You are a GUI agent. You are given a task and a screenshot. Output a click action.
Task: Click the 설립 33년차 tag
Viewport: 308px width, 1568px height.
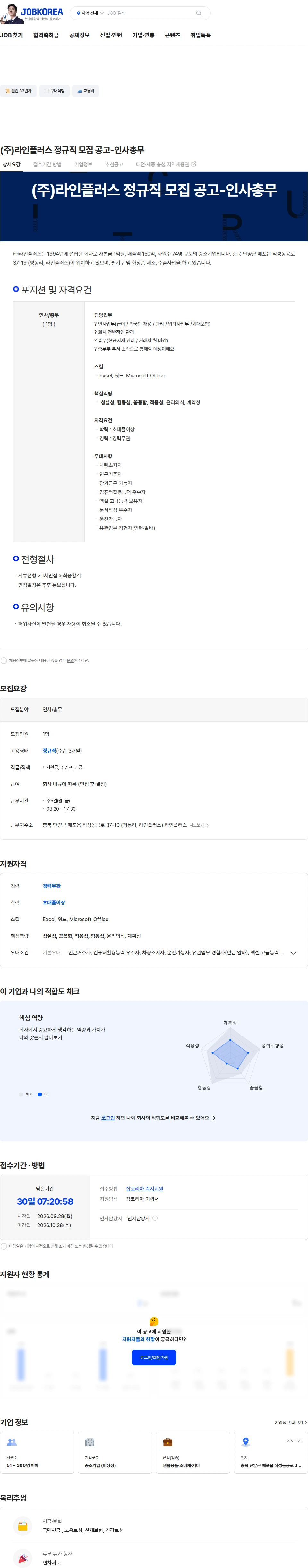pyautogui.click(x=18, y=91)
